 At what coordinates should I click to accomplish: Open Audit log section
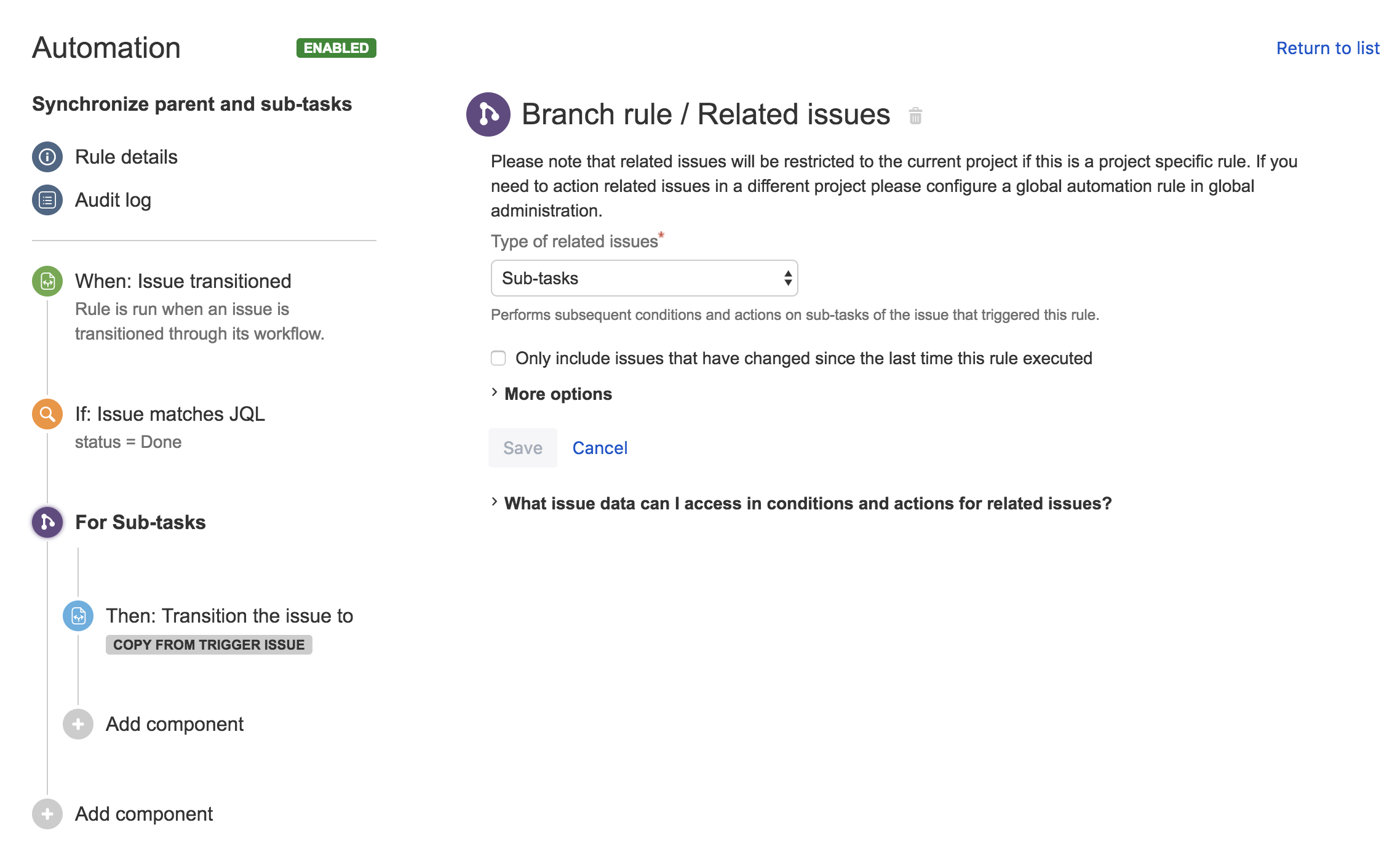(x=113, y=200)
